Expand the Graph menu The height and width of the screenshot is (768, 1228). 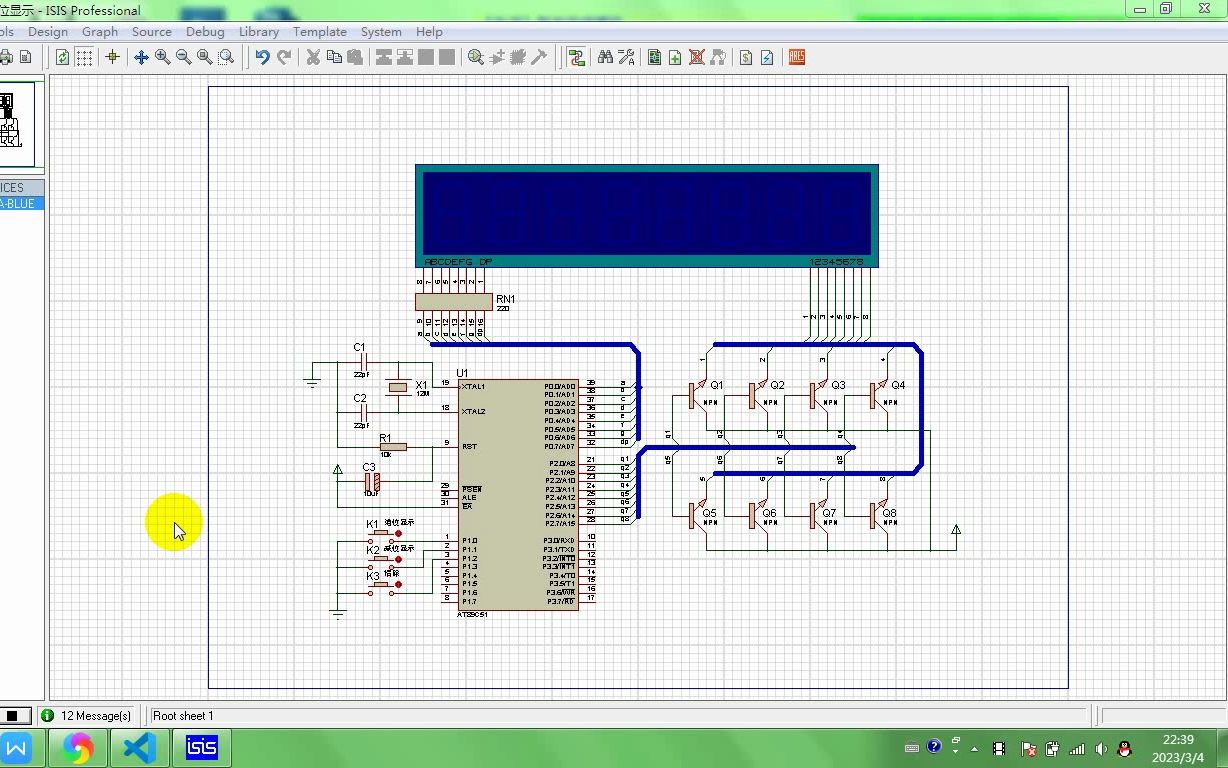(x=100, y=32)
